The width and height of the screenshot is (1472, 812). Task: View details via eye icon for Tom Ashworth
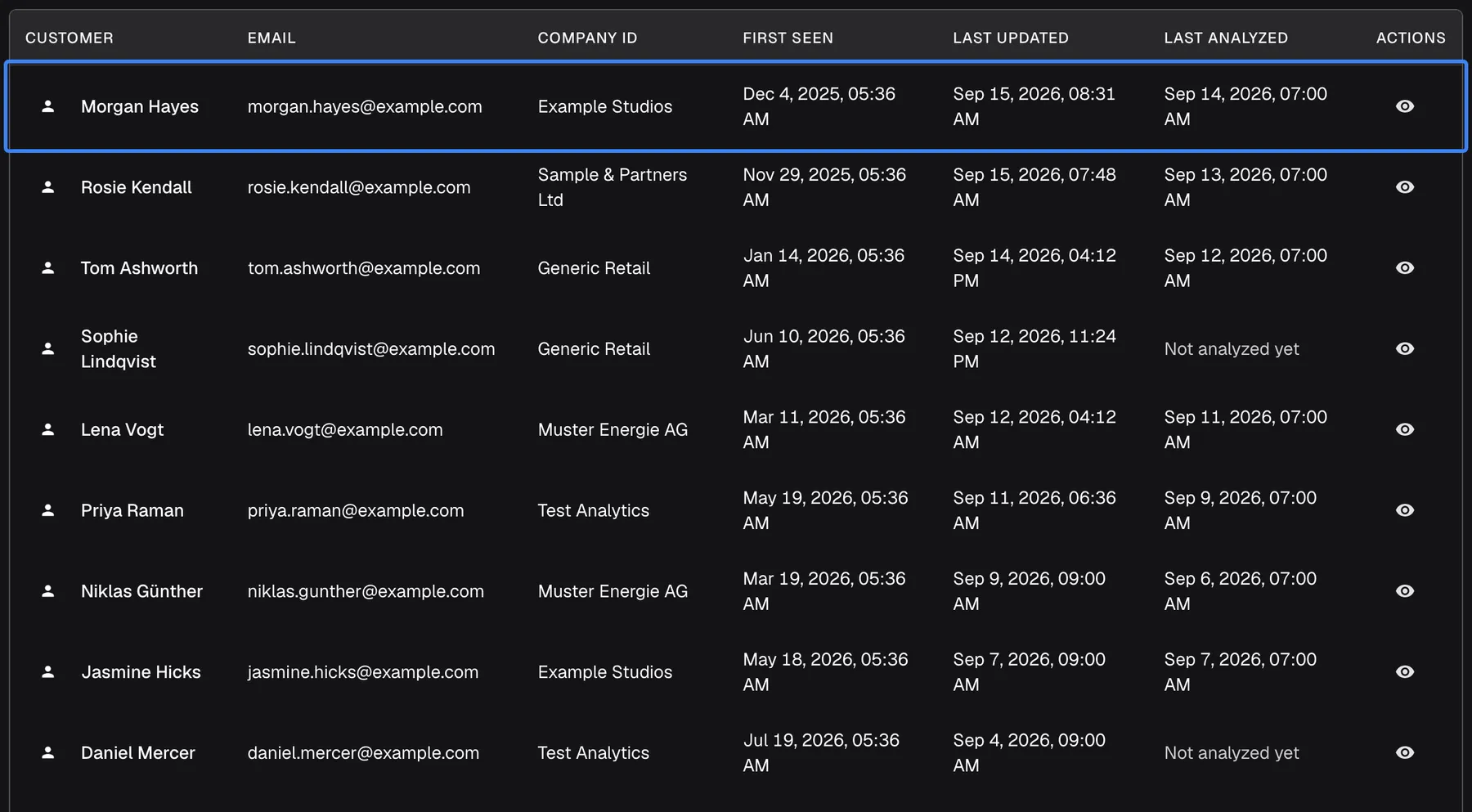tap(1405, 268)
